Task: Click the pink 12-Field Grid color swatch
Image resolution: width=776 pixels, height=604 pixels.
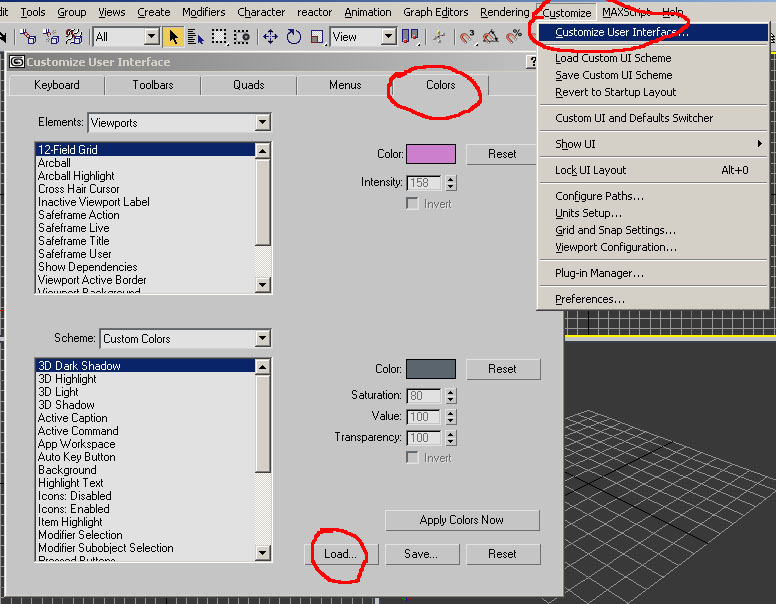Action: (431, 154)
